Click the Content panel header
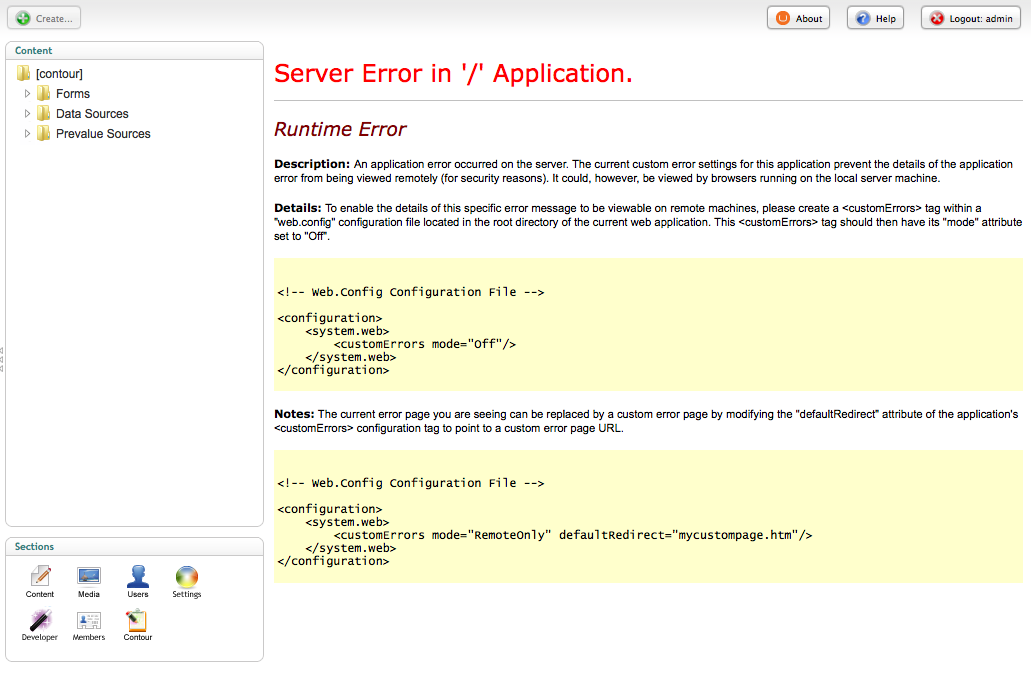Image resolution: width=1031 pixels, height=674 pixels. (x=134, y=50)
